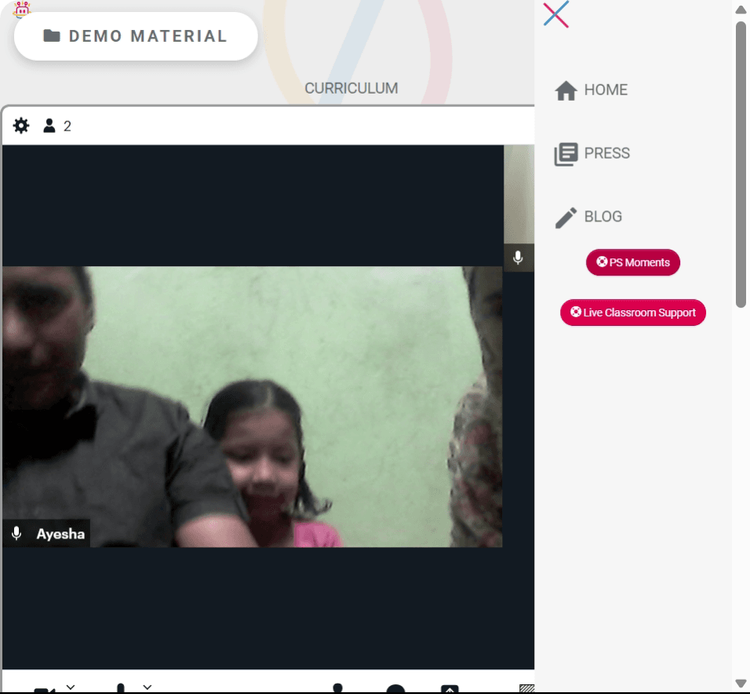This screenshot has width=750, height=694.
Task: Click the scrollbar down arrow
Action: pos(741,683)
